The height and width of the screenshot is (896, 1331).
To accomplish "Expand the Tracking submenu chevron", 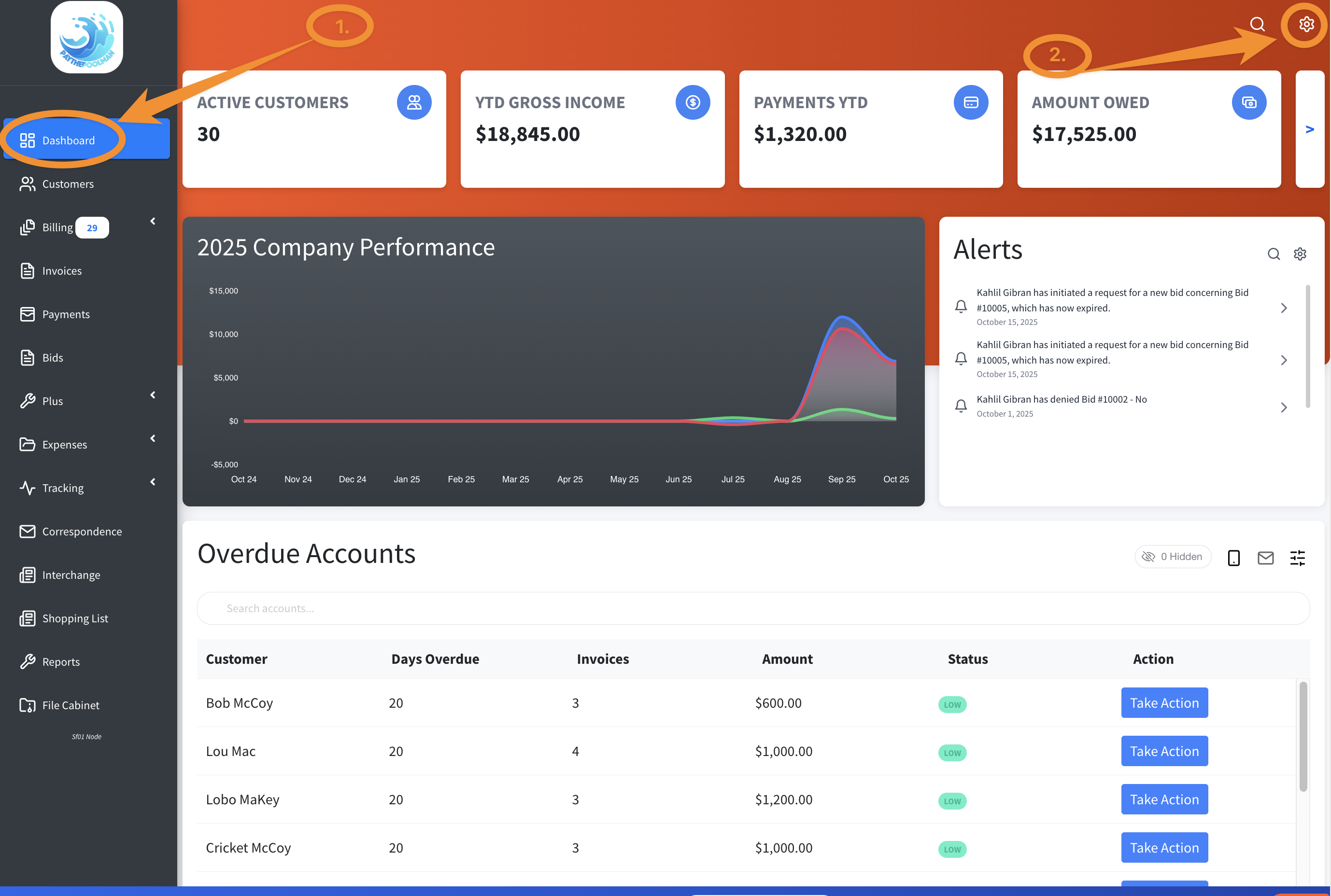I will pyautogui.click(x=153, y=482).
